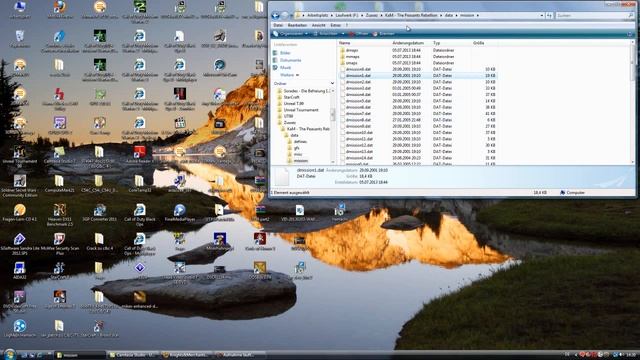The height and width of the screenshot is (360, 640).
Task: Select the CoreTemp32 desktop icon
Action: click(x=139, y=184)
